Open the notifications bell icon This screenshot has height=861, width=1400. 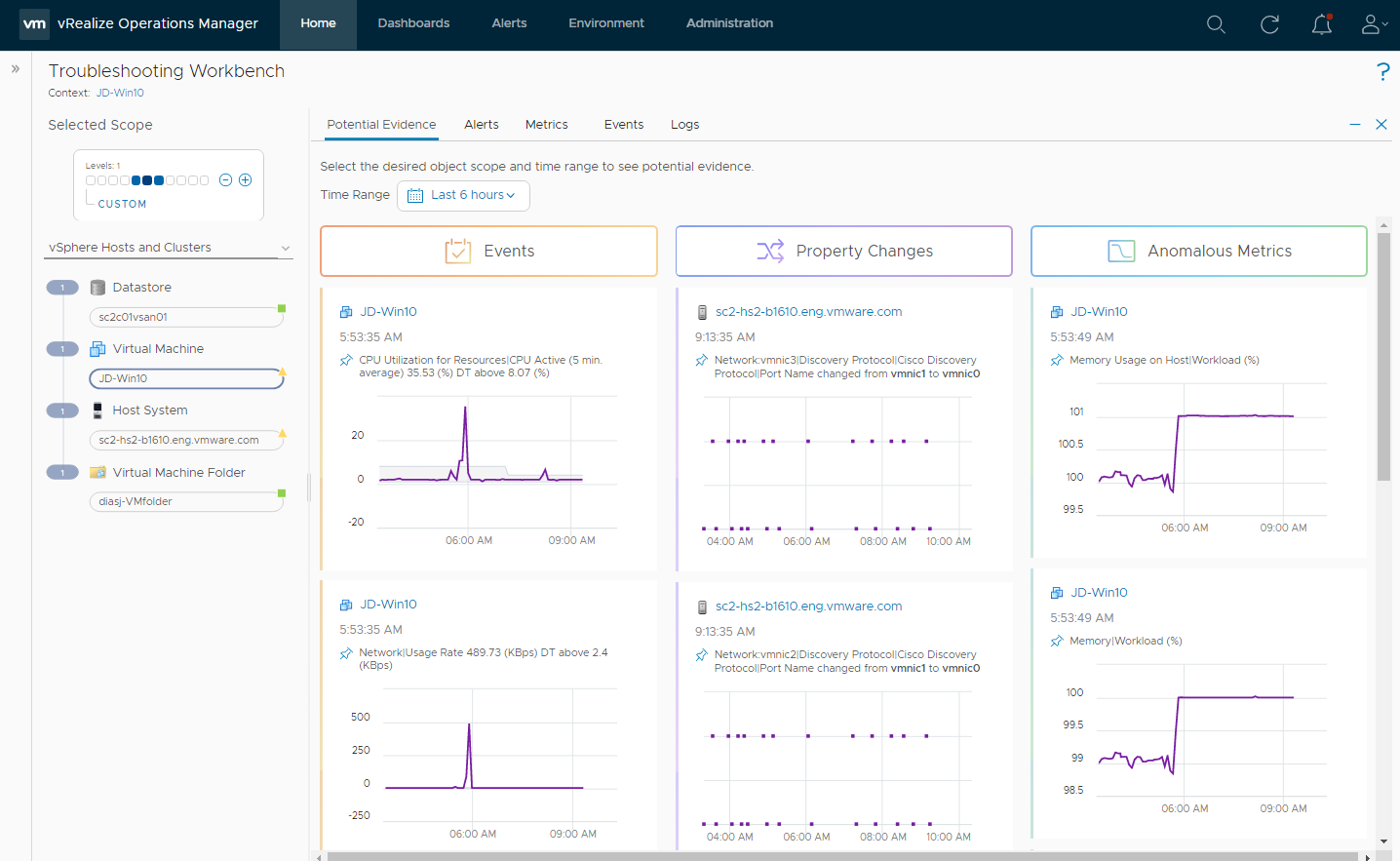(1322, 24)
